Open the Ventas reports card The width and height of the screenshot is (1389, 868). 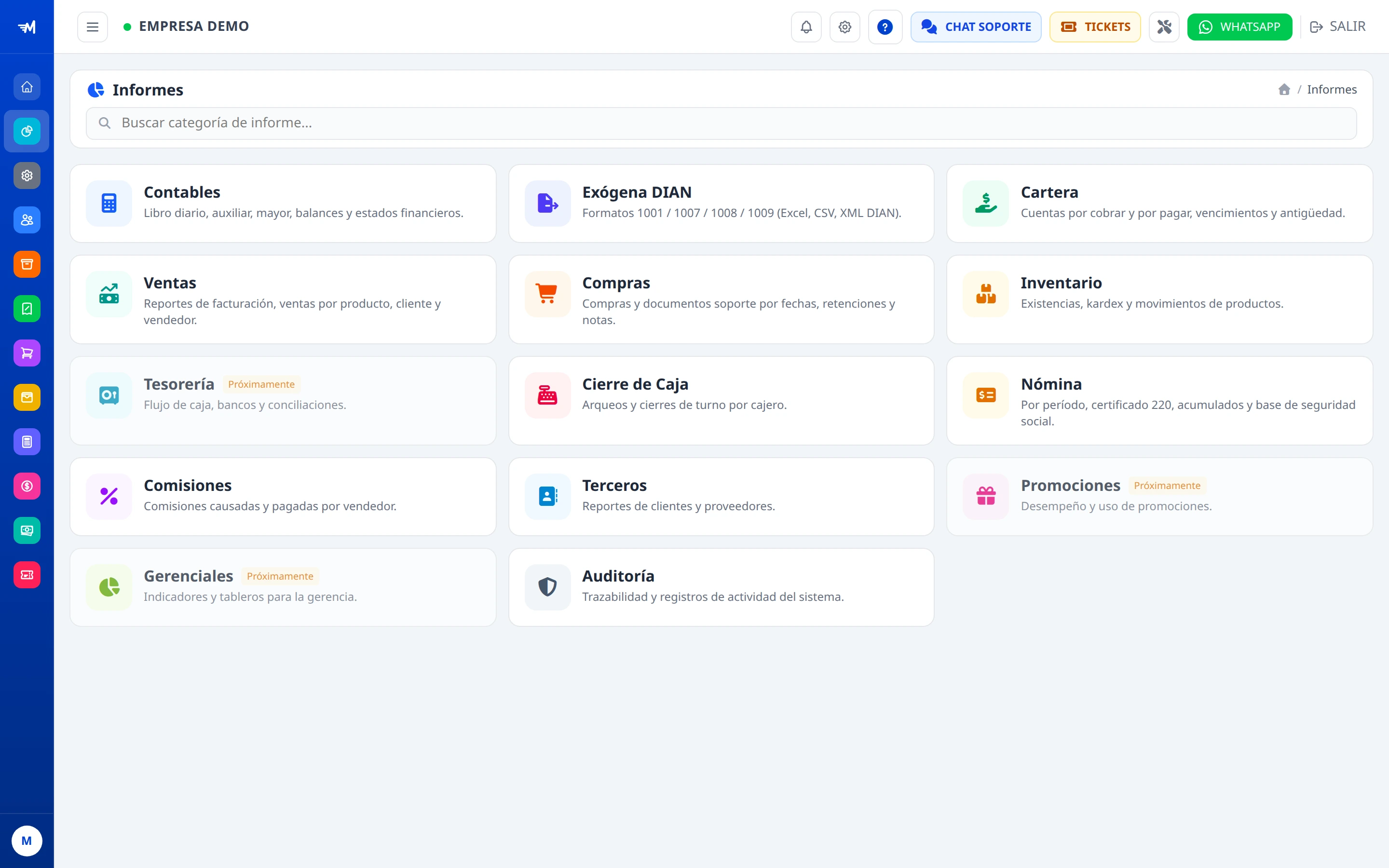pyautogui.click(x=283, y=299)
